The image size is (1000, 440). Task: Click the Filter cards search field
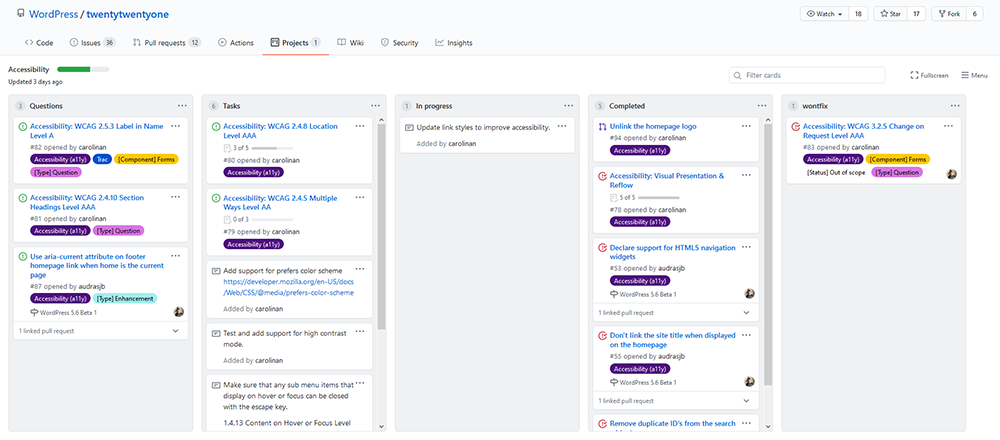point(807,75)
